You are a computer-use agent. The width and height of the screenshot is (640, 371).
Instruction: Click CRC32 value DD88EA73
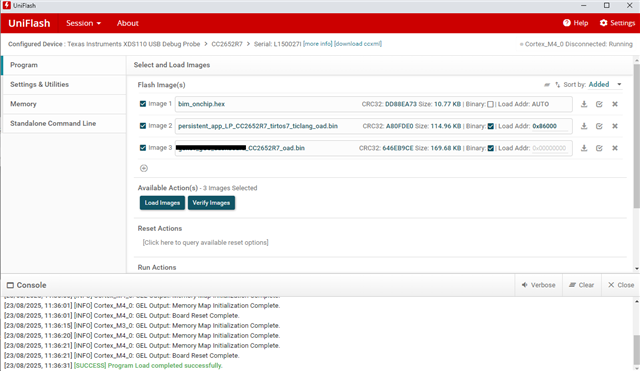point(401,104)
